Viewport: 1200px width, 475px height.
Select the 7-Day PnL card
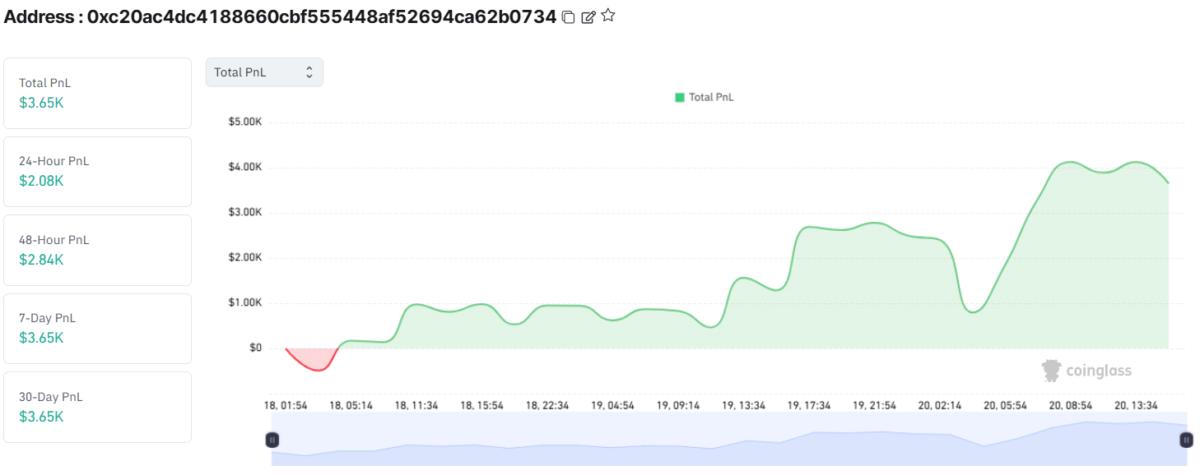pyautogui.click(x=97, y=328)
